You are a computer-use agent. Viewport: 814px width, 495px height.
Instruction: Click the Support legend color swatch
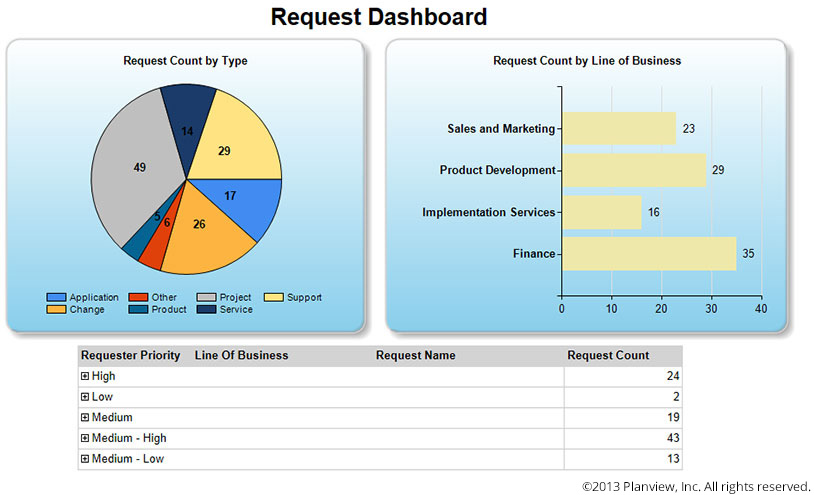tap(274, 297)
